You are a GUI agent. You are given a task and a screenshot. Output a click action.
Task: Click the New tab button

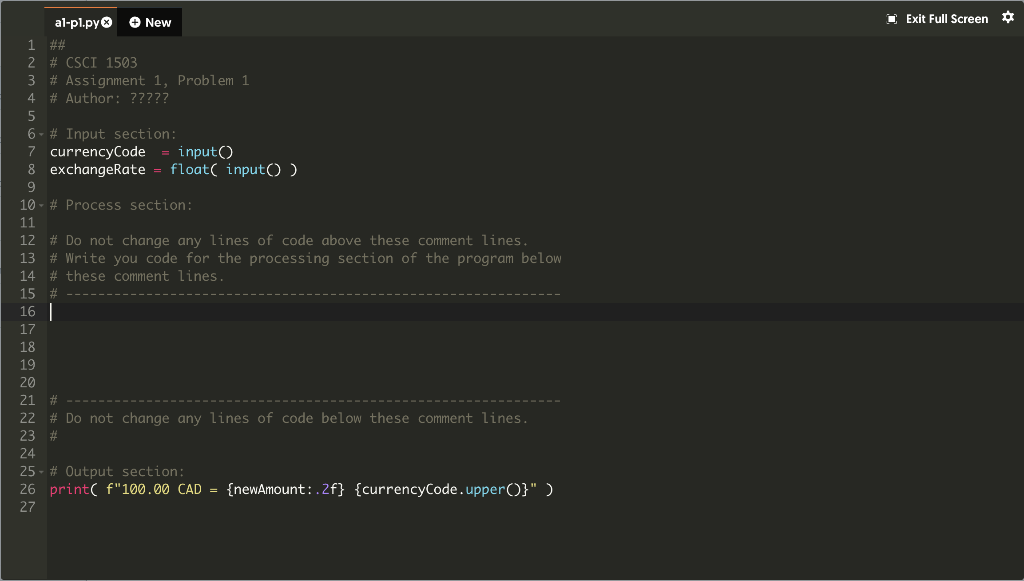tap(149, 21)
